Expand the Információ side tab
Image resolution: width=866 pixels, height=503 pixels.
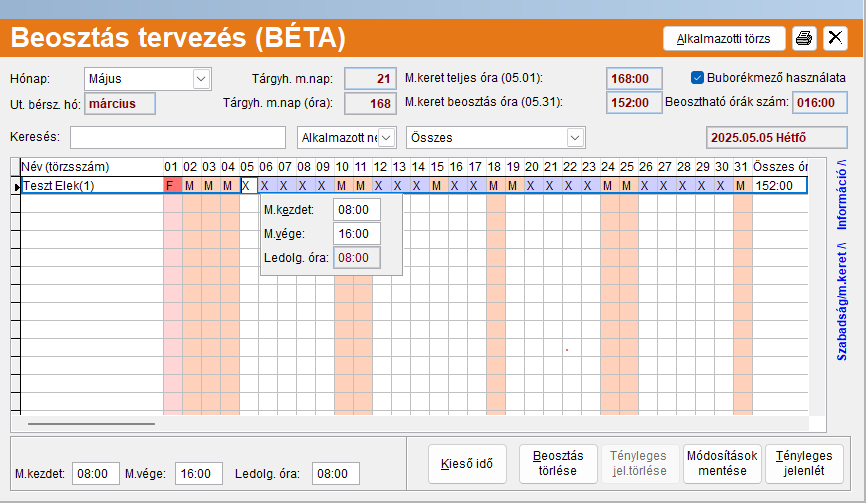pos(841,194)
